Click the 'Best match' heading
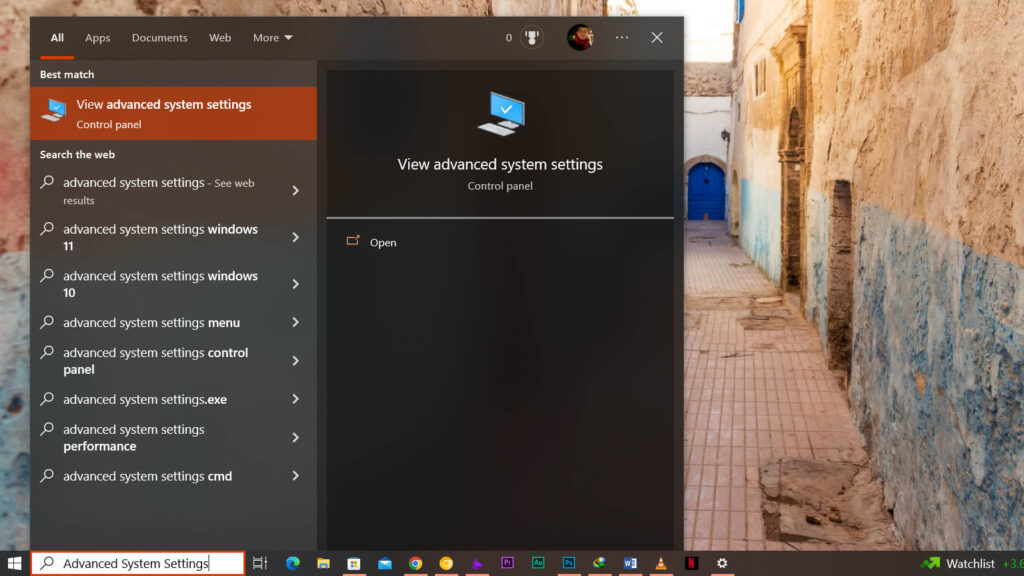 point(67,74)
